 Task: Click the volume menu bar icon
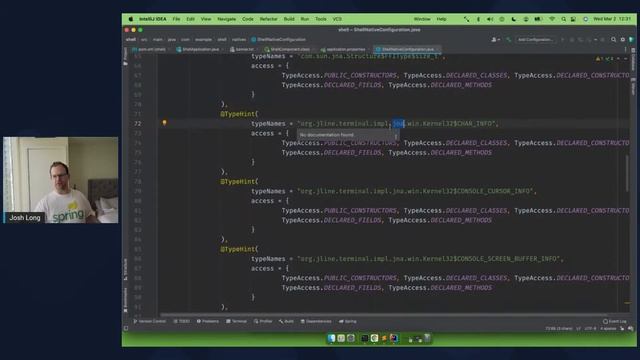(x=489, y=19)
